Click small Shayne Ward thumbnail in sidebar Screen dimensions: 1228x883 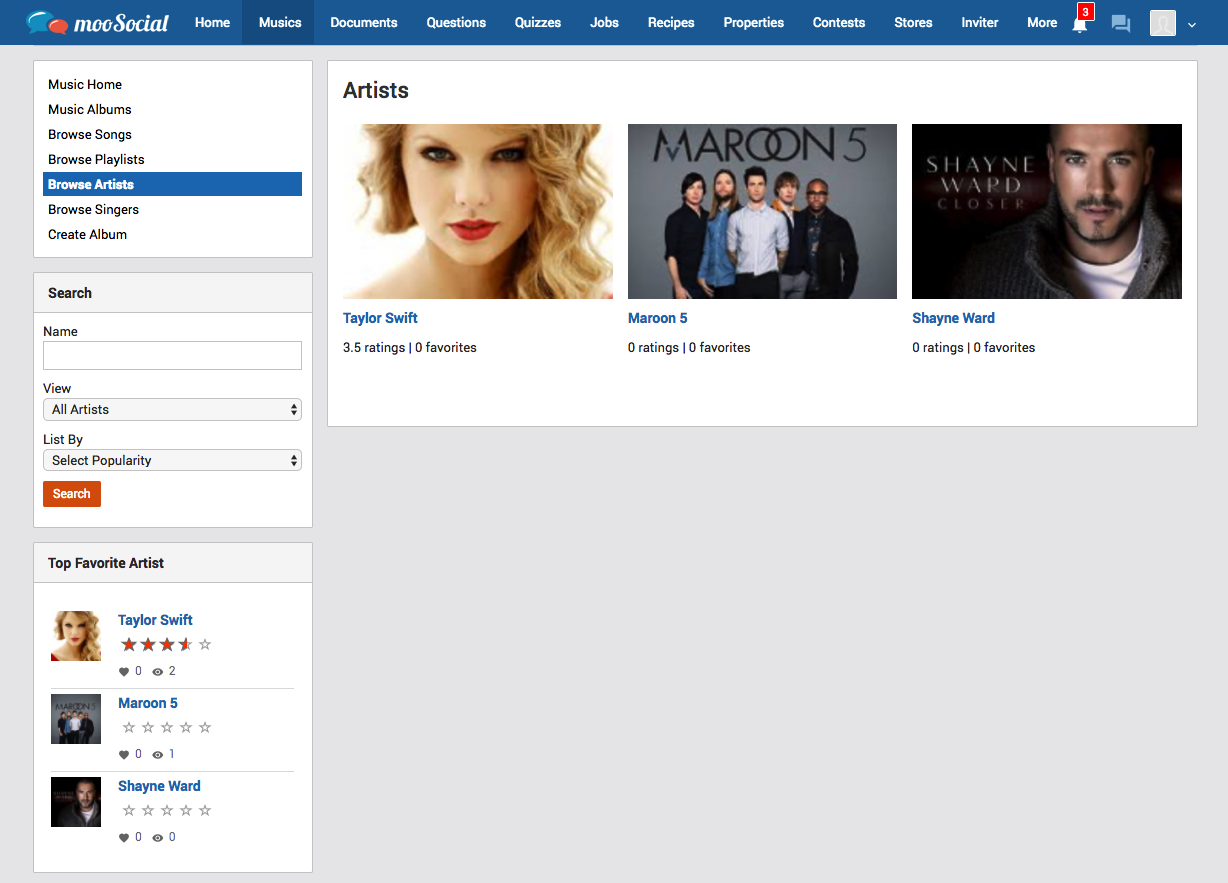76,802
